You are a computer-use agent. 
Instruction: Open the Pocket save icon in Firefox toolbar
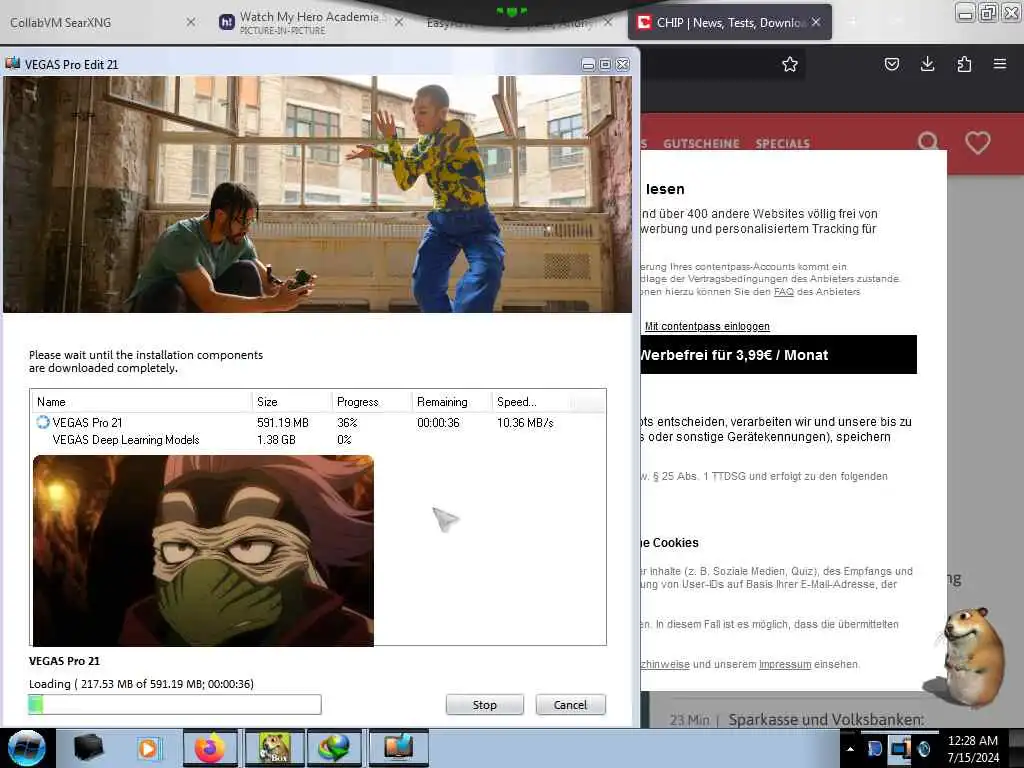892,64
